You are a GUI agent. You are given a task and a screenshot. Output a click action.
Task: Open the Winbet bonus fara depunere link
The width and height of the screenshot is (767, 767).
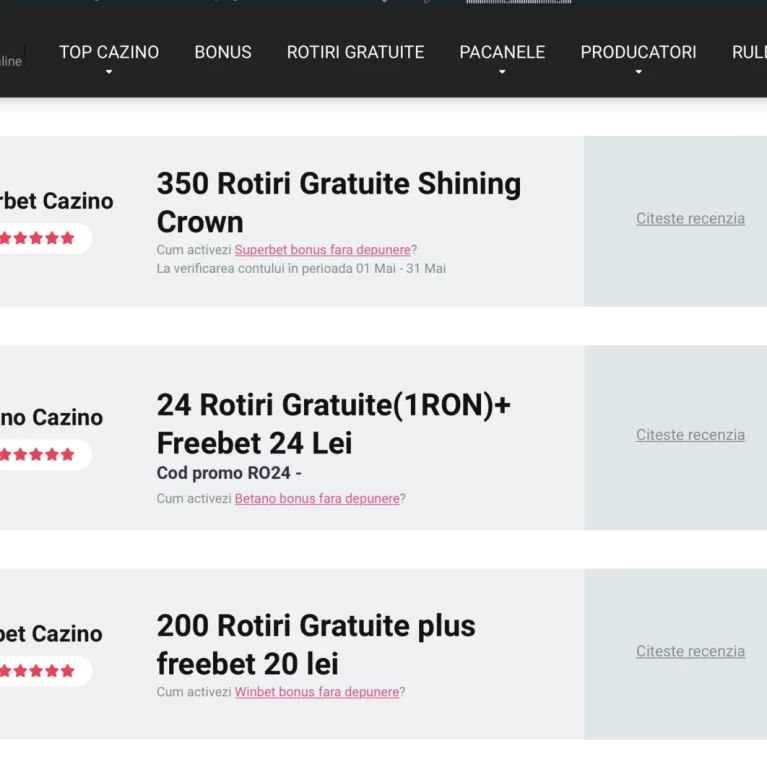coord(317,692)
